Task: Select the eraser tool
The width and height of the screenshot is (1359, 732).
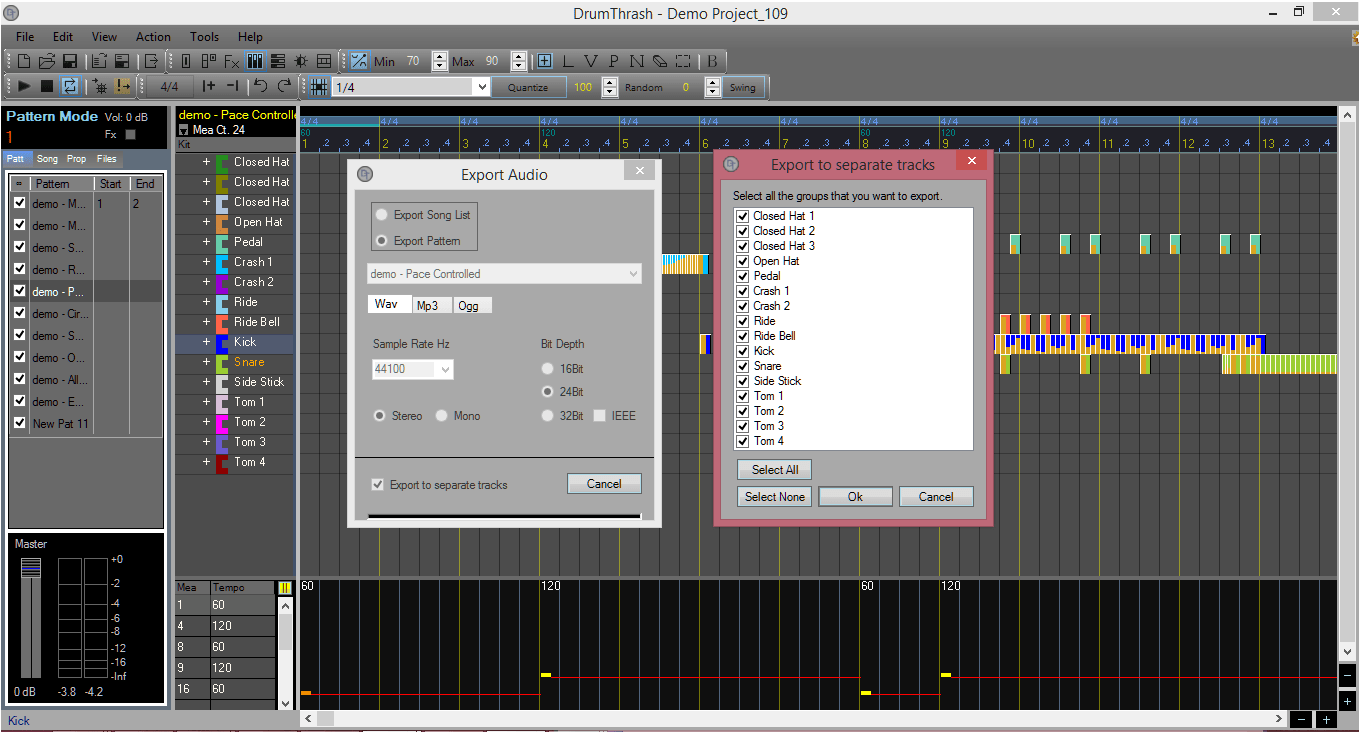Action: 660,61
